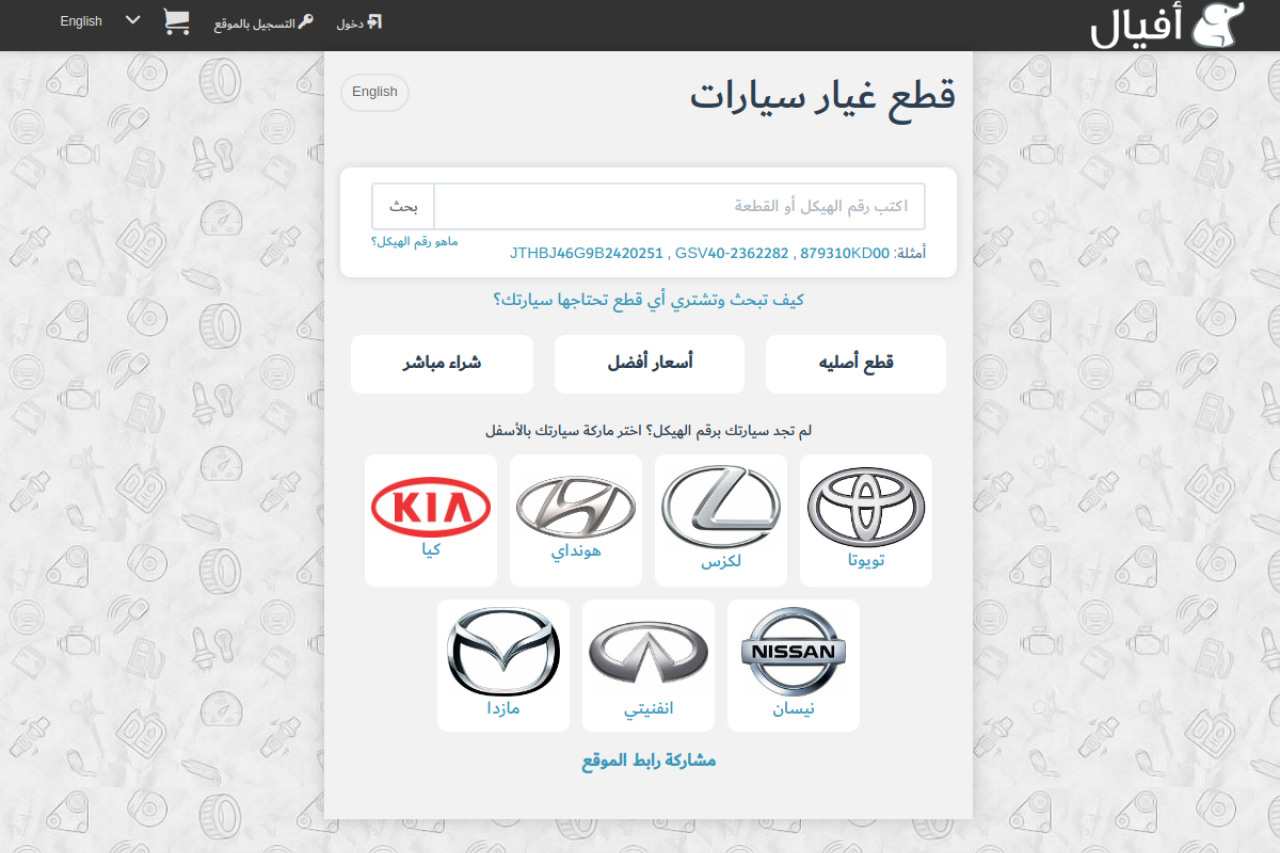Click the مازدا text label
The height and width of the screenshot is (853, 1280).
(x=504, y=709)
